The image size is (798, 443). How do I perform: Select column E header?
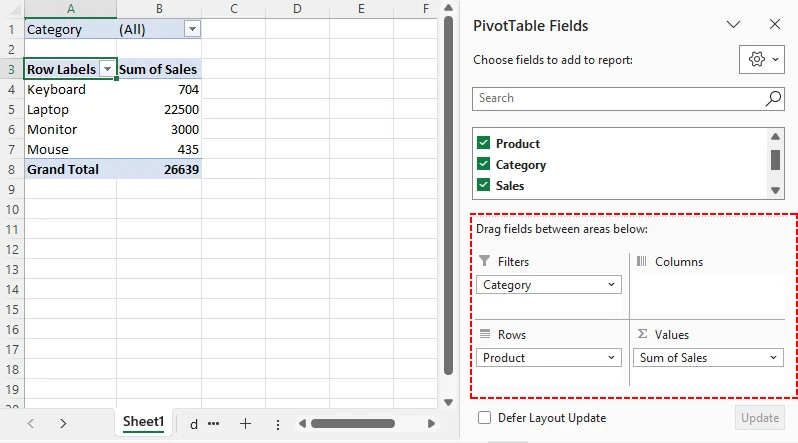point(361,9)
